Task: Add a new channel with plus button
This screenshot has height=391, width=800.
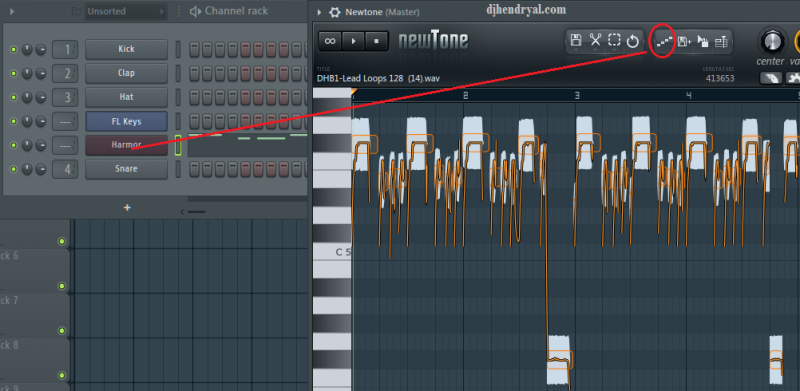Action: (x=127, y=208)
